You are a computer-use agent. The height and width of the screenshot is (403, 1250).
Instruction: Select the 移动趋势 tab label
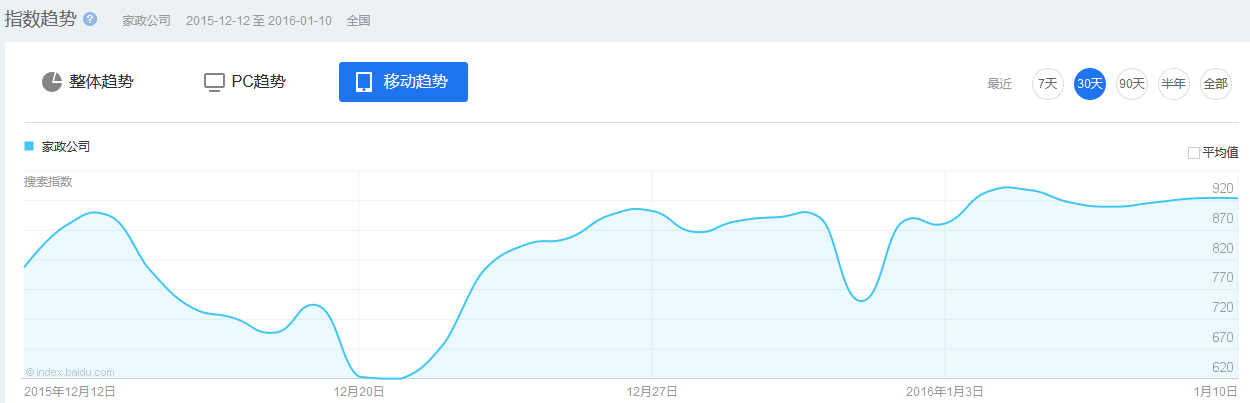tap(416, 82)
